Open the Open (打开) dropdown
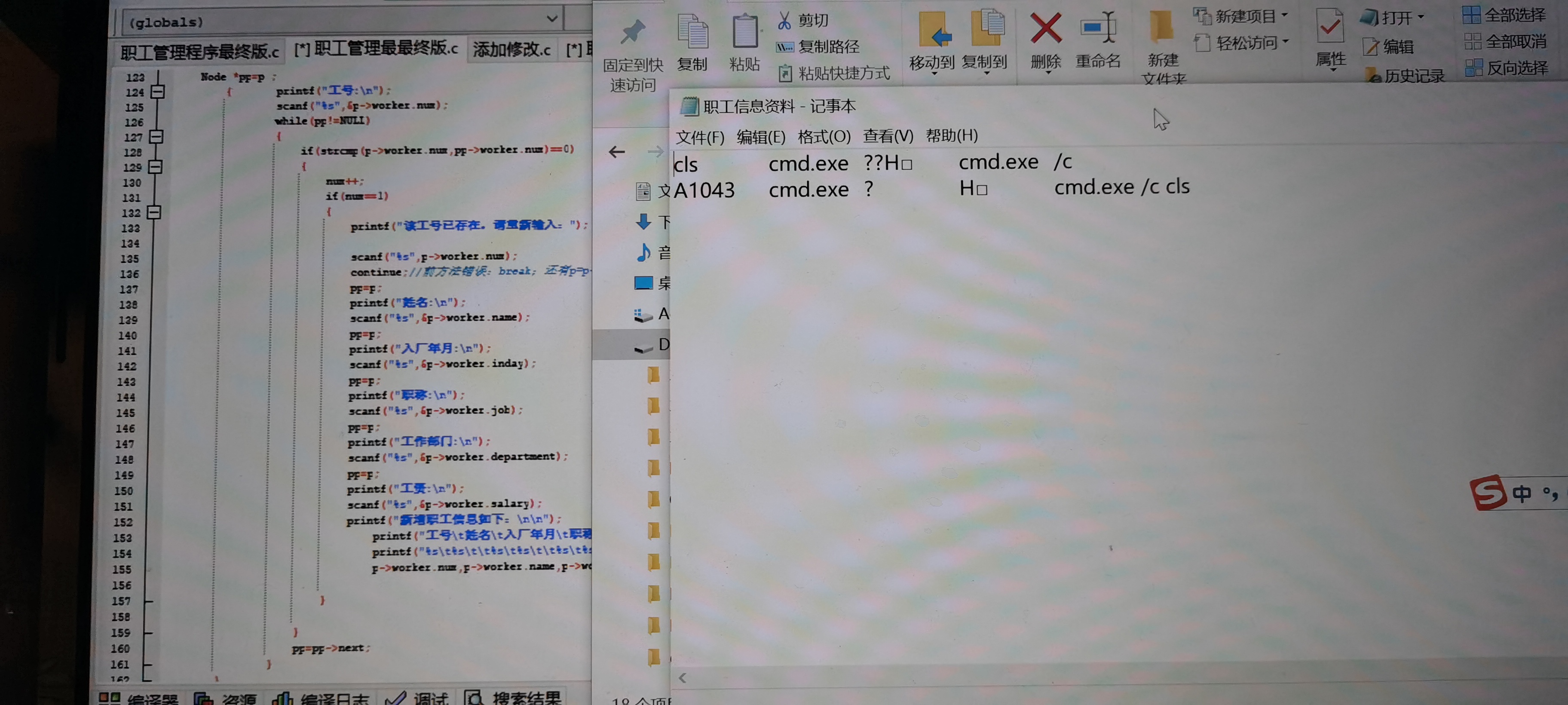 (x=1392, y=18)
